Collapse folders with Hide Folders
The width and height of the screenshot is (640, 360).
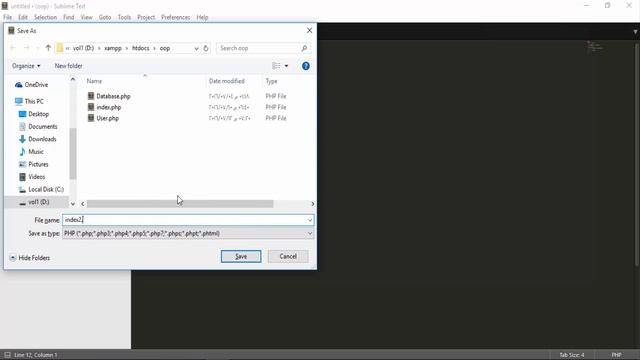[30, 258]
